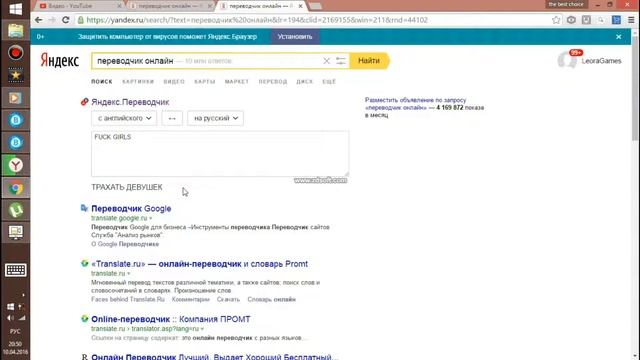This screenshot has height=360, width=640.
Task: Open the Яндекс.Переводчик heading link
Action: [x=130, y=102]
